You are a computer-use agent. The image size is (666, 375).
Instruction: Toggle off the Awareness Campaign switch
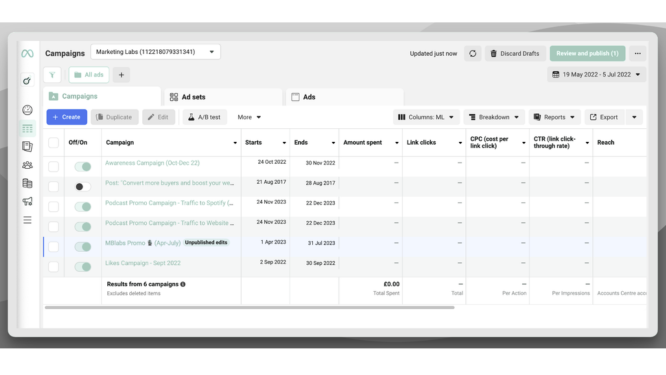point(83,166)
